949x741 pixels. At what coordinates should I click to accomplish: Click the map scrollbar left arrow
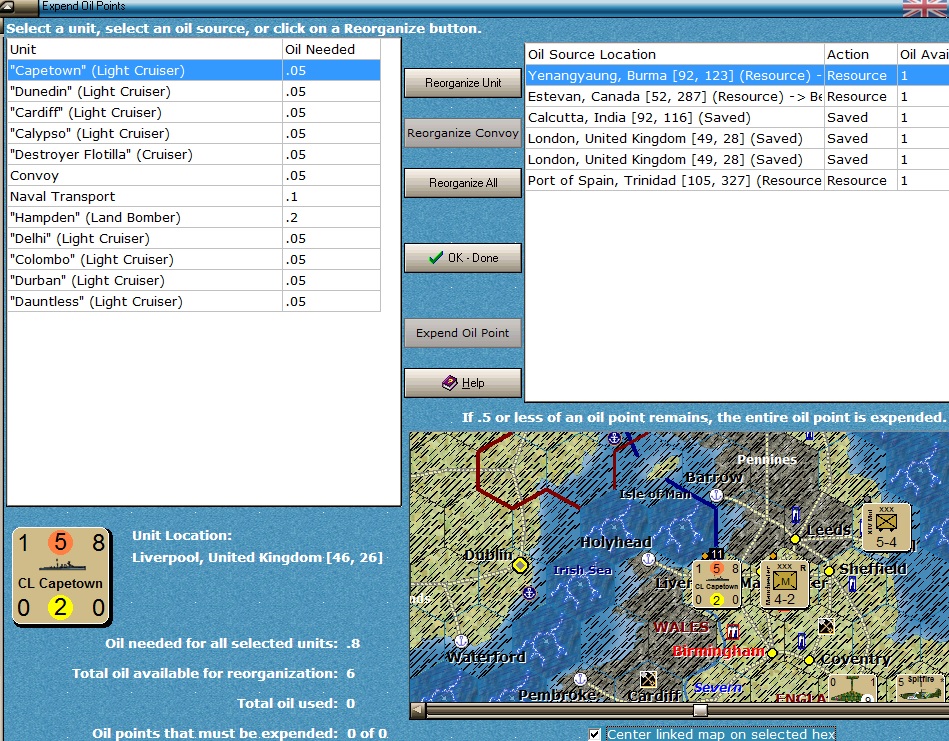point(418,710)
